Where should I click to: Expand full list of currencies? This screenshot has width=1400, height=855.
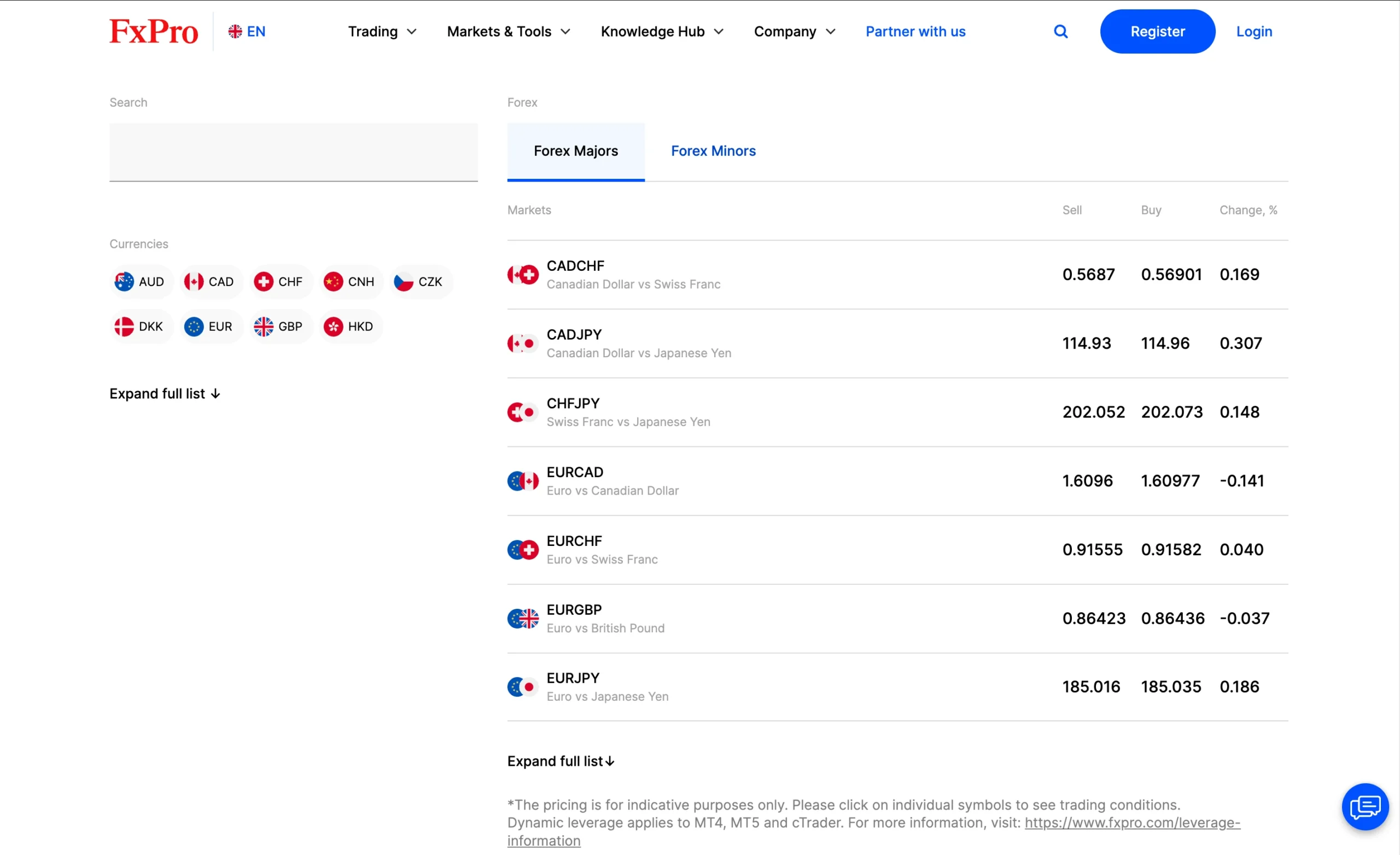click(x=165, y=394)
